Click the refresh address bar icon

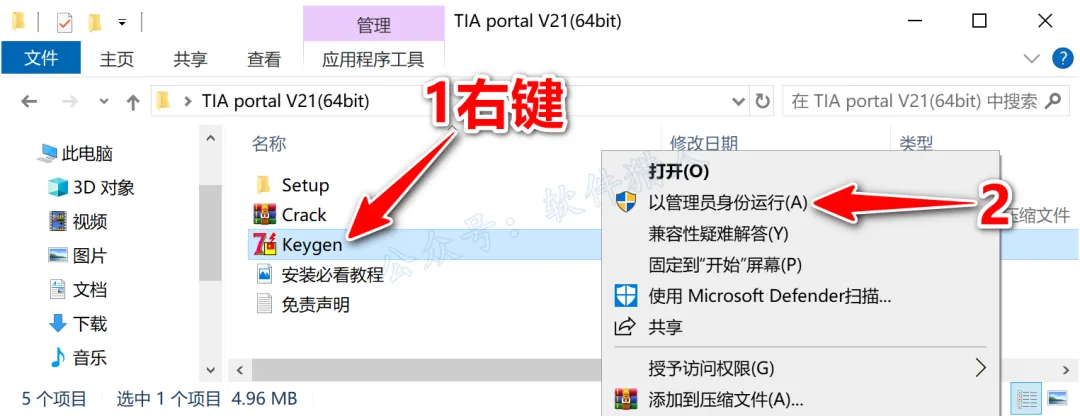762,102
